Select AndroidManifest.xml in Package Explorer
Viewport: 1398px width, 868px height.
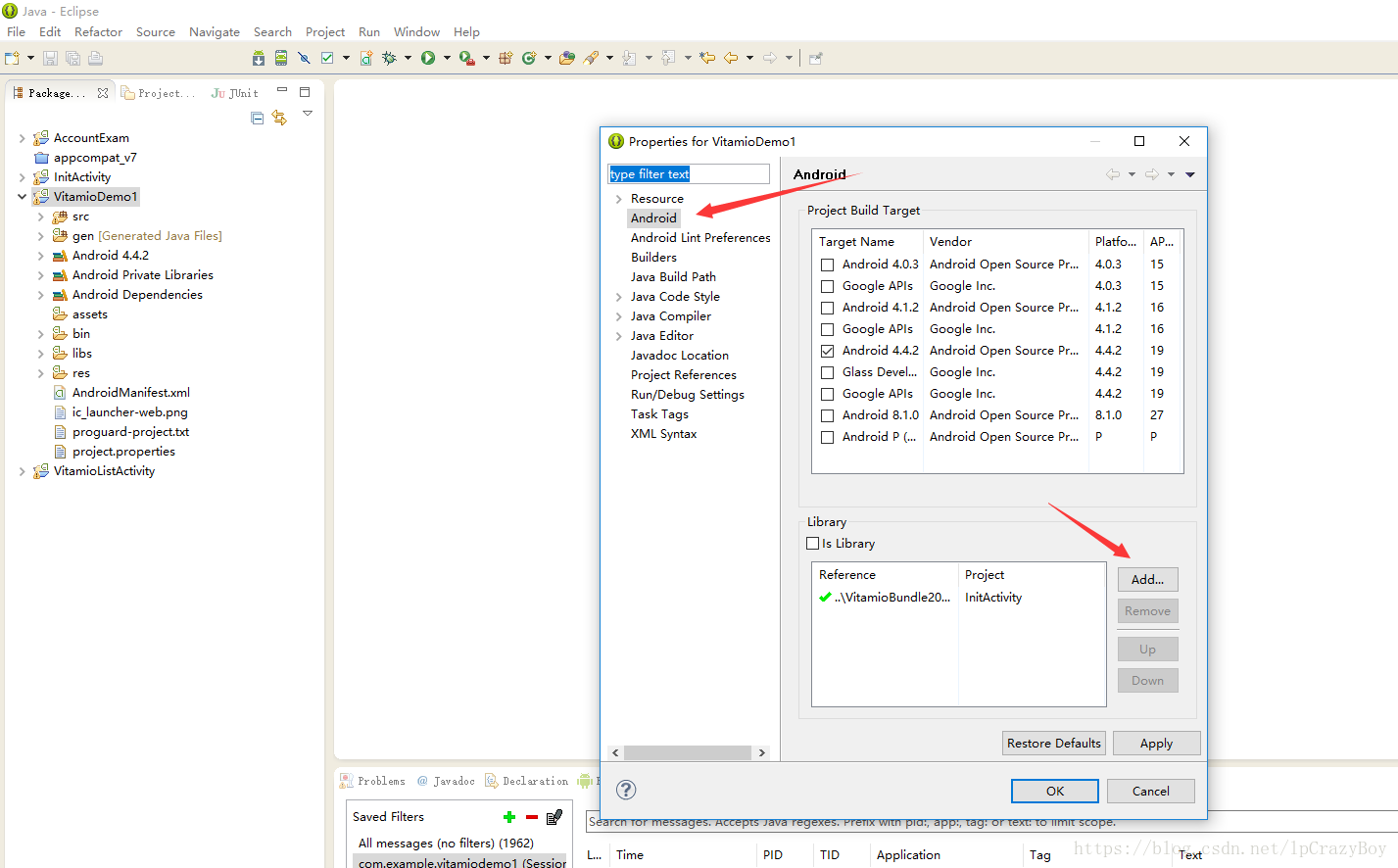[x=131, y=393]
